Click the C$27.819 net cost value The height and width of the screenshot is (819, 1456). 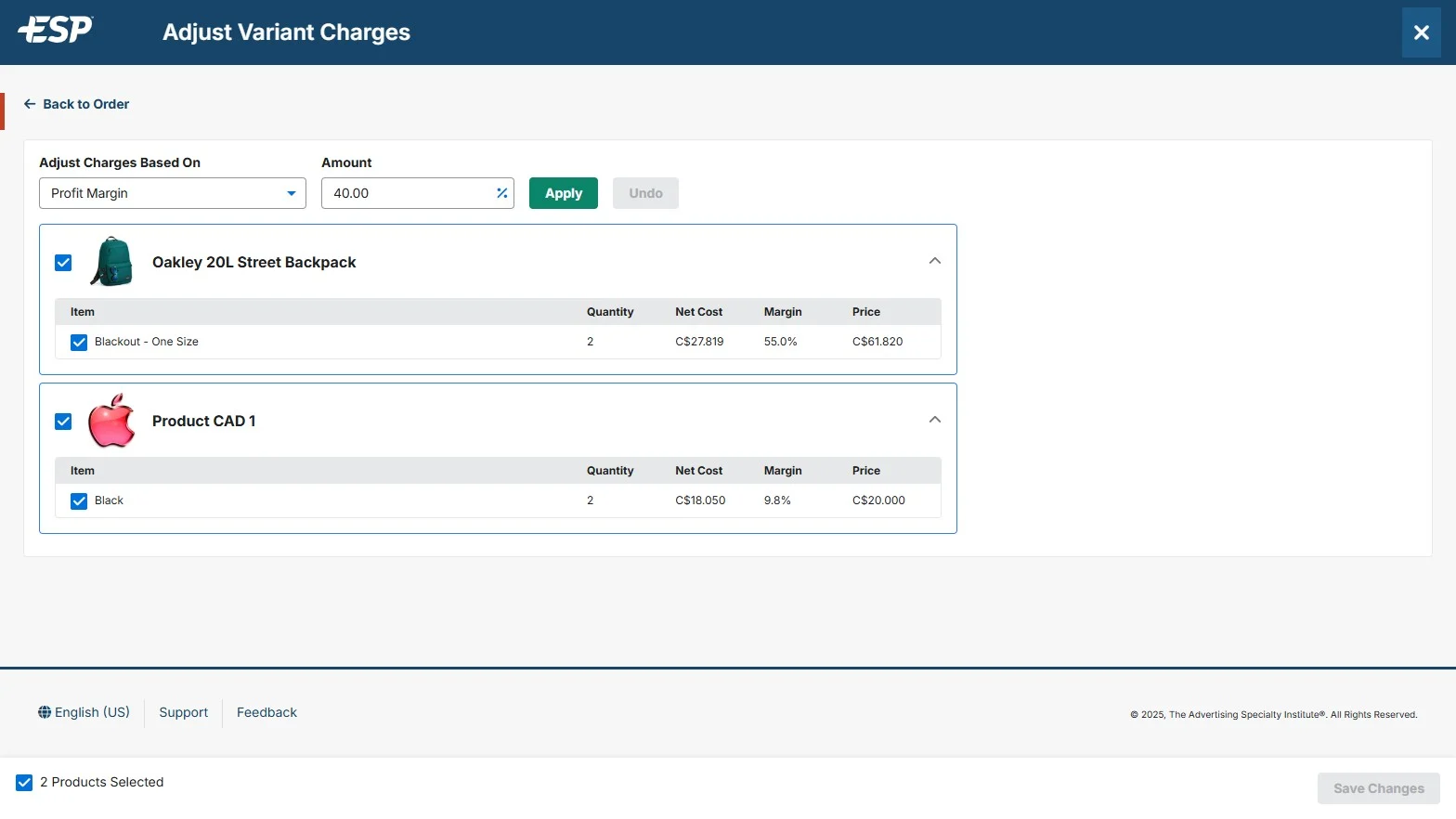pos(699,342)
